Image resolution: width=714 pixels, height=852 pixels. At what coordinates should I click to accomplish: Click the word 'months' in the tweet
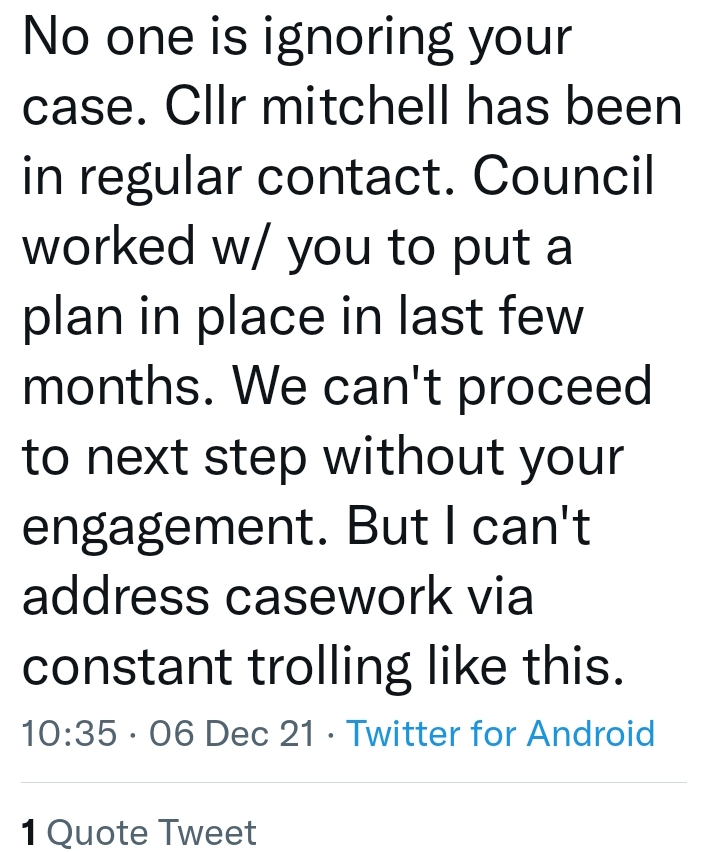click(x=117, y=385)
